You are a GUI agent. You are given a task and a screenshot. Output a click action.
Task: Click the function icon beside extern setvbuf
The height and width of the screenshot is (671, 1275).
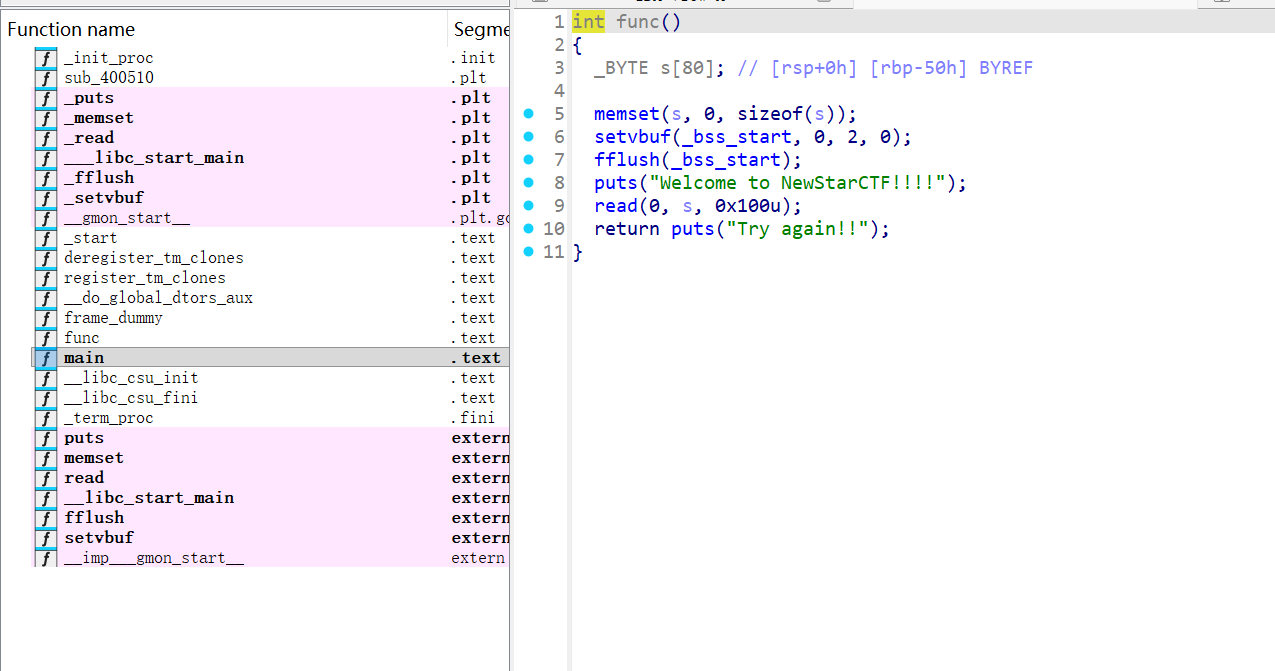46,538
